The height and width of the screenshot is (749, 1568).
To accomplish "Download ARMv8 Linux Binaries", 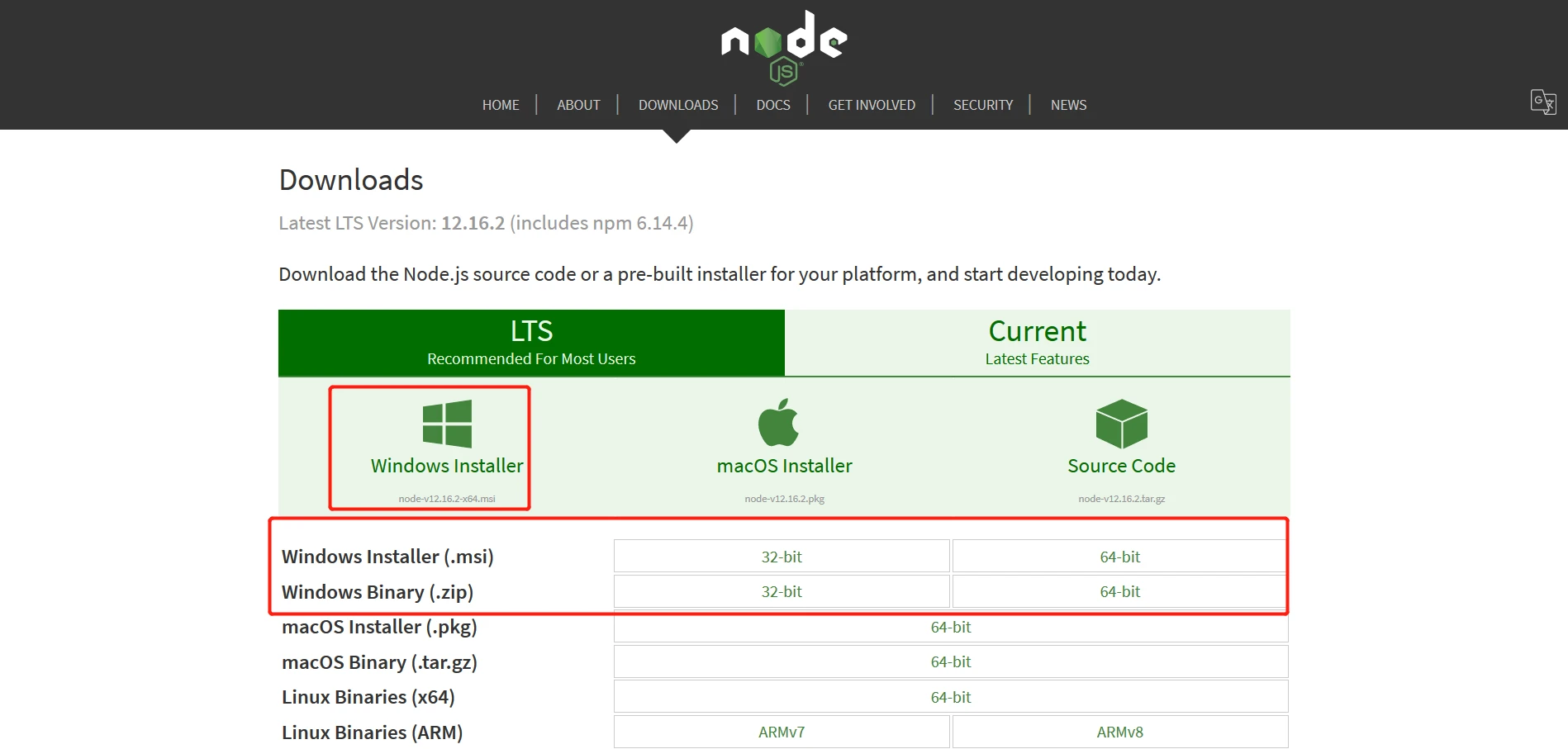I will pyautogui.click(x=1119, y=732).
